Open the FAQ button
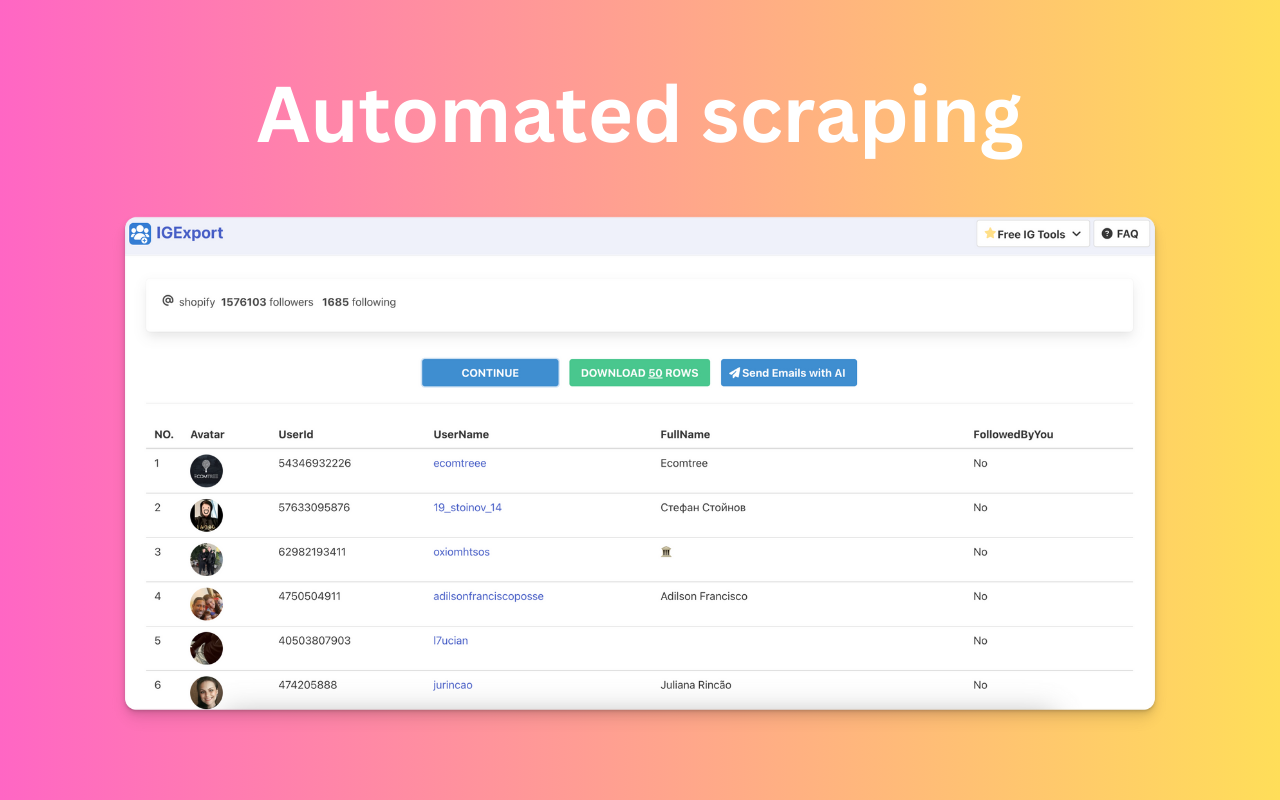Image resolution: width=1280 pixels, height=800 pixels. 1121,234
